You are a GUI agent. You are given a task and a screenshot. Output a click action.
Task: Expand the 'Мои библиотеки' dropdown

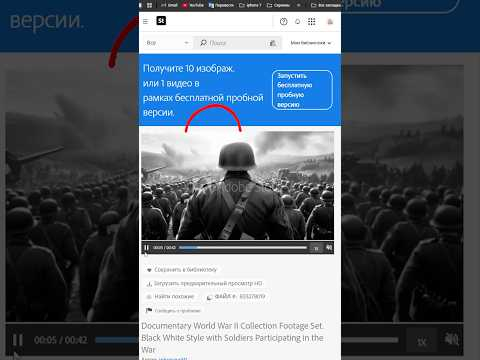[x=311, y=43]
